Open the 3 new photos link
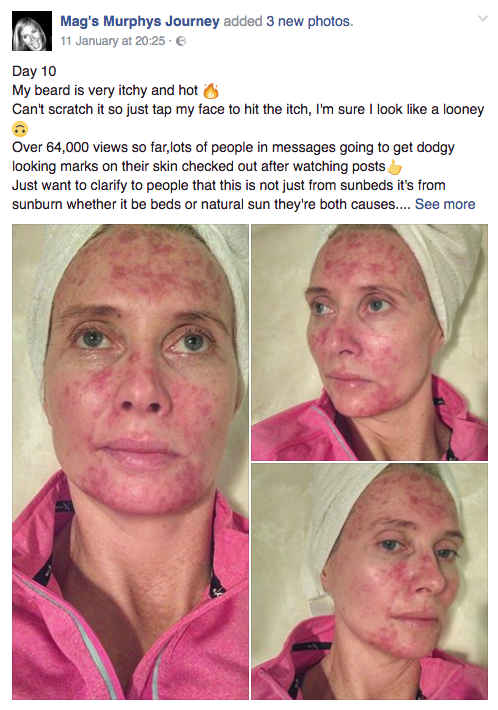498x710 pixels. pyautogui.click(x=309, y=21)
